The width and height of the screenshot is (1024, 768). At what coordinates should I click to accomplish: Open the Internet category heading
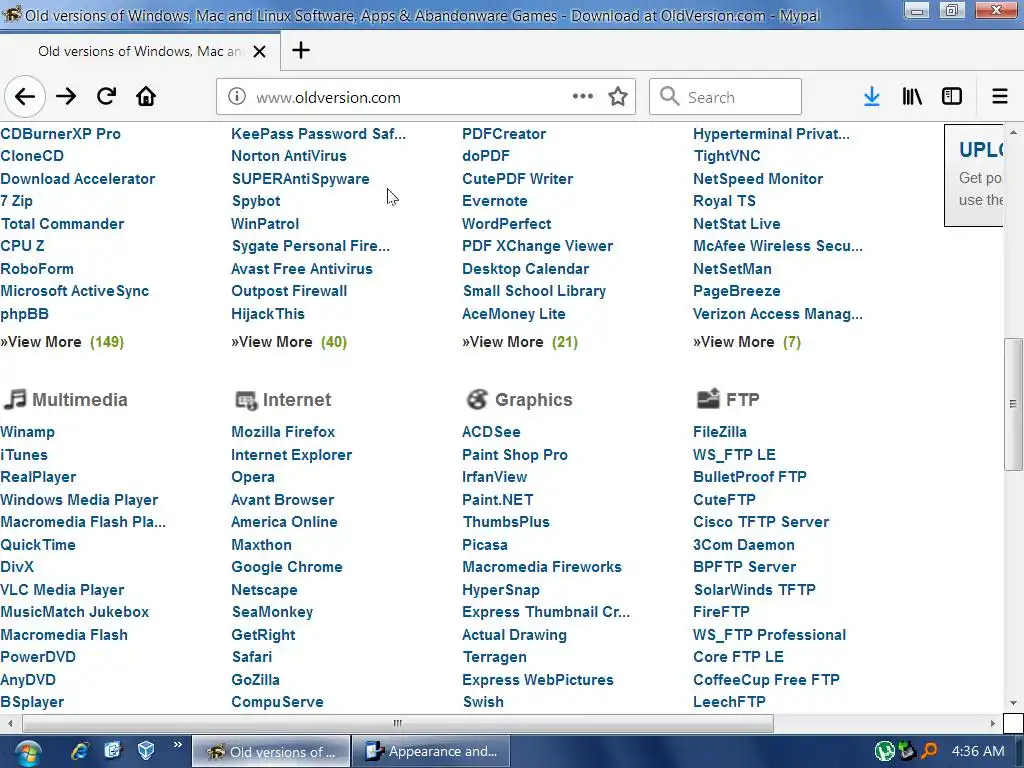click(x=297, y=400)
